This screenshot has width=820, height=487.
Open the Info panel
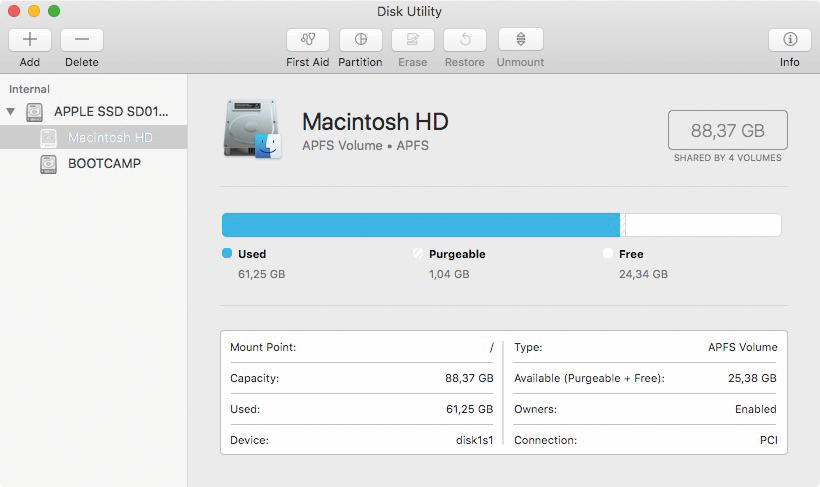[x=790, y=39]
